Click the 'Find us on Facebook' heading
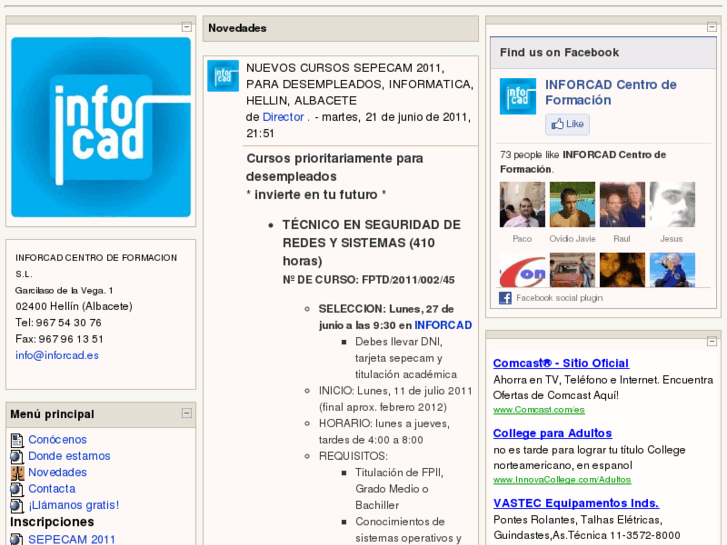The width and height of the screenshot is (727, 545). (x=559, y=52)
